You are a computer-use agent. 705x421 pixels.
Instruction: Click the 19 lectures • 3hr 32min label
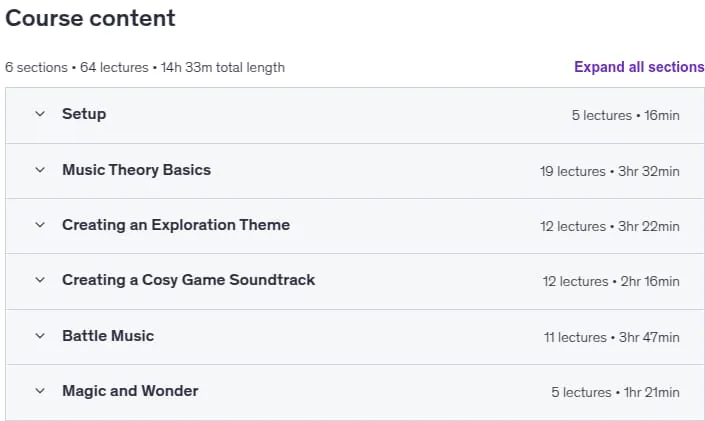610,171
